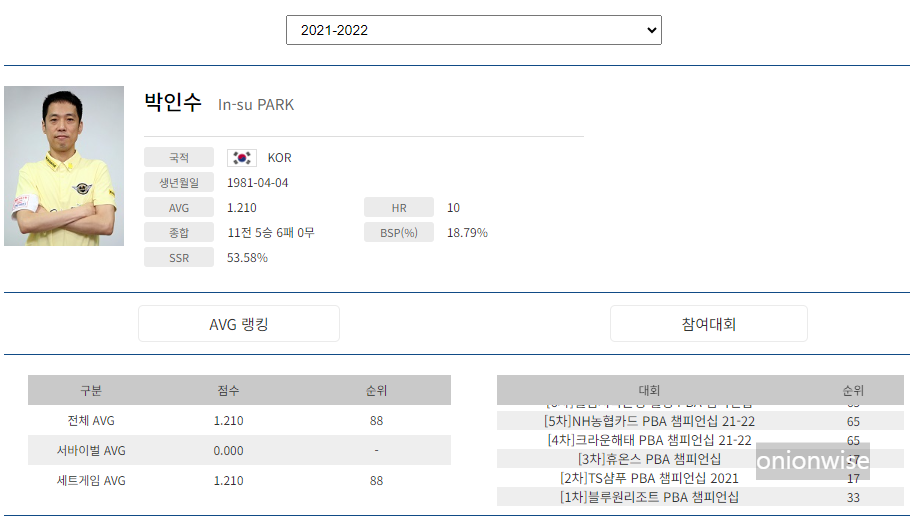Click the birthdate 1981-04-04
The image size is (910, 520).
click(258, 183)
